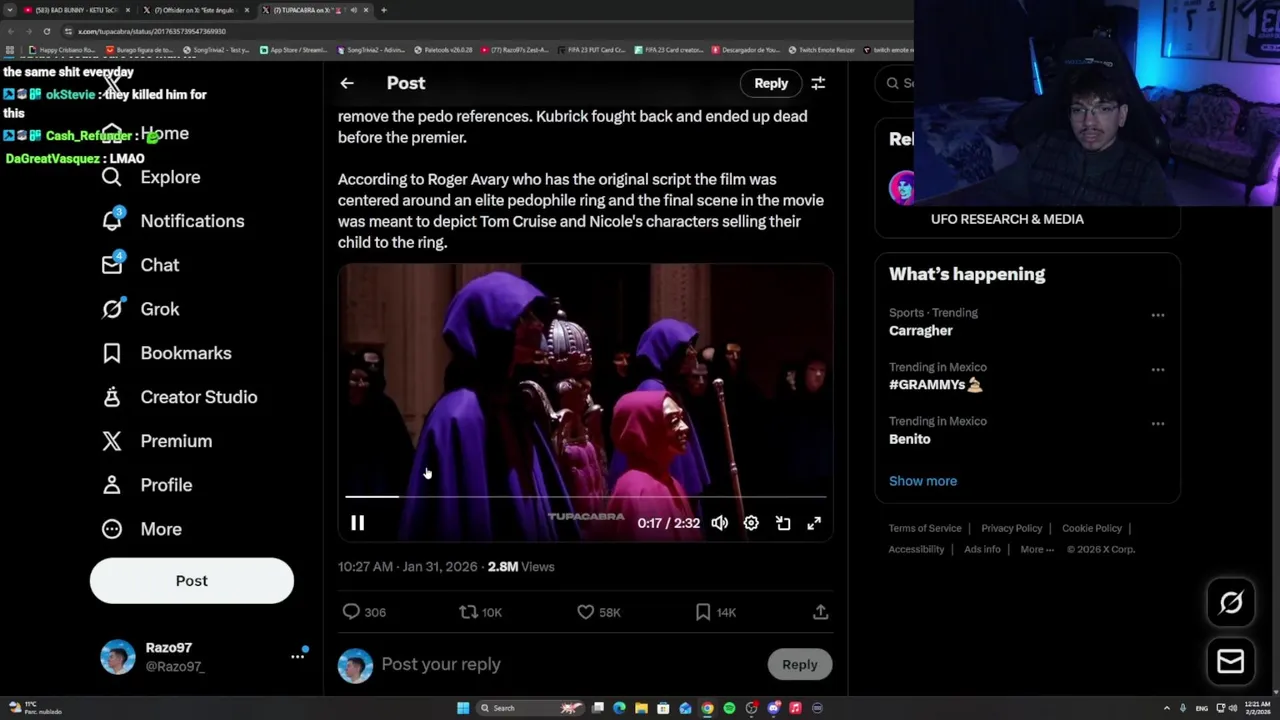Click the white Post compose button
This screenshot has width=1280, height=720.
(x=192, y=581)
